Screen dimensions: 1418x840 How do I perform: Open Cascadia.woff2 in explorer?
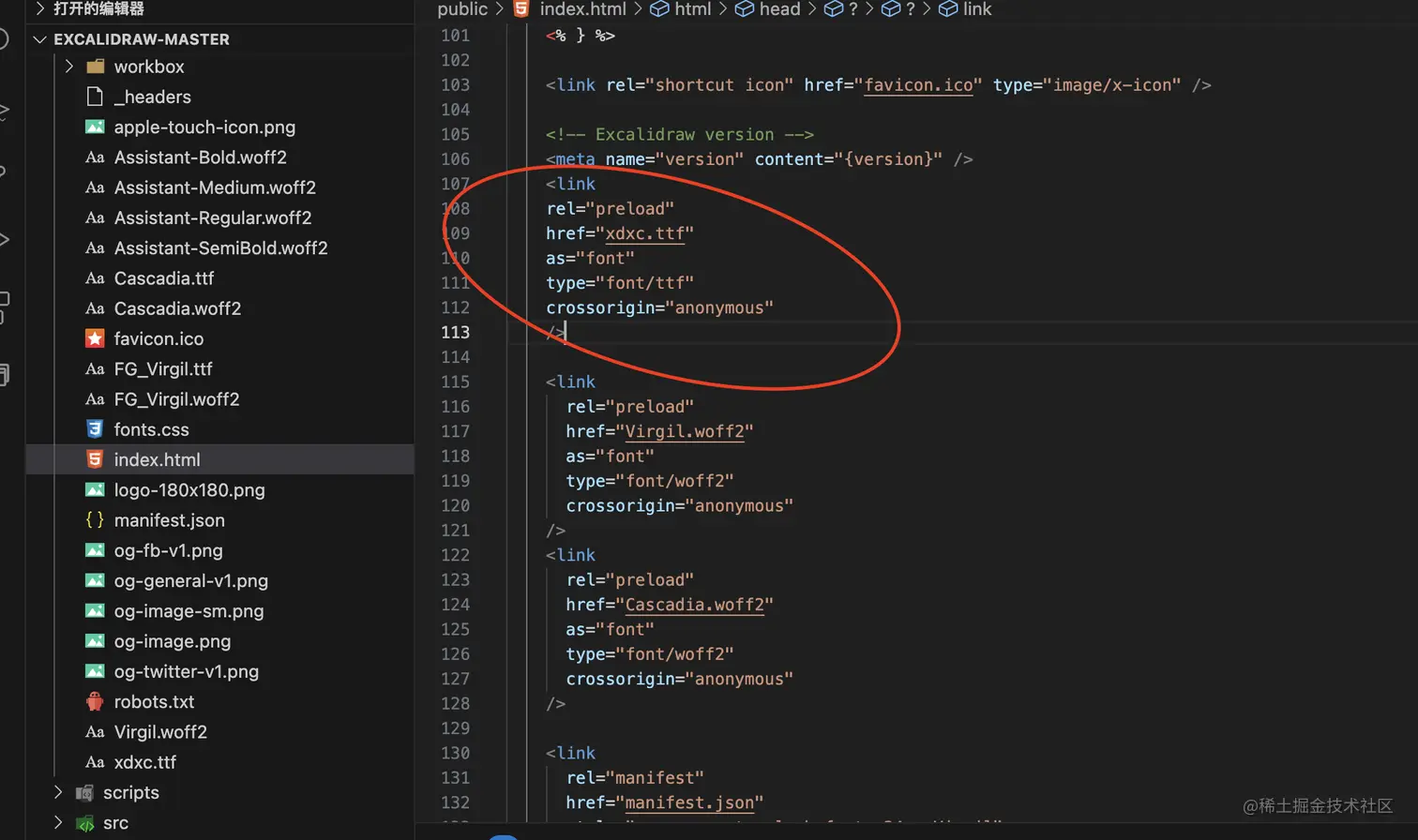pos(178,308)
